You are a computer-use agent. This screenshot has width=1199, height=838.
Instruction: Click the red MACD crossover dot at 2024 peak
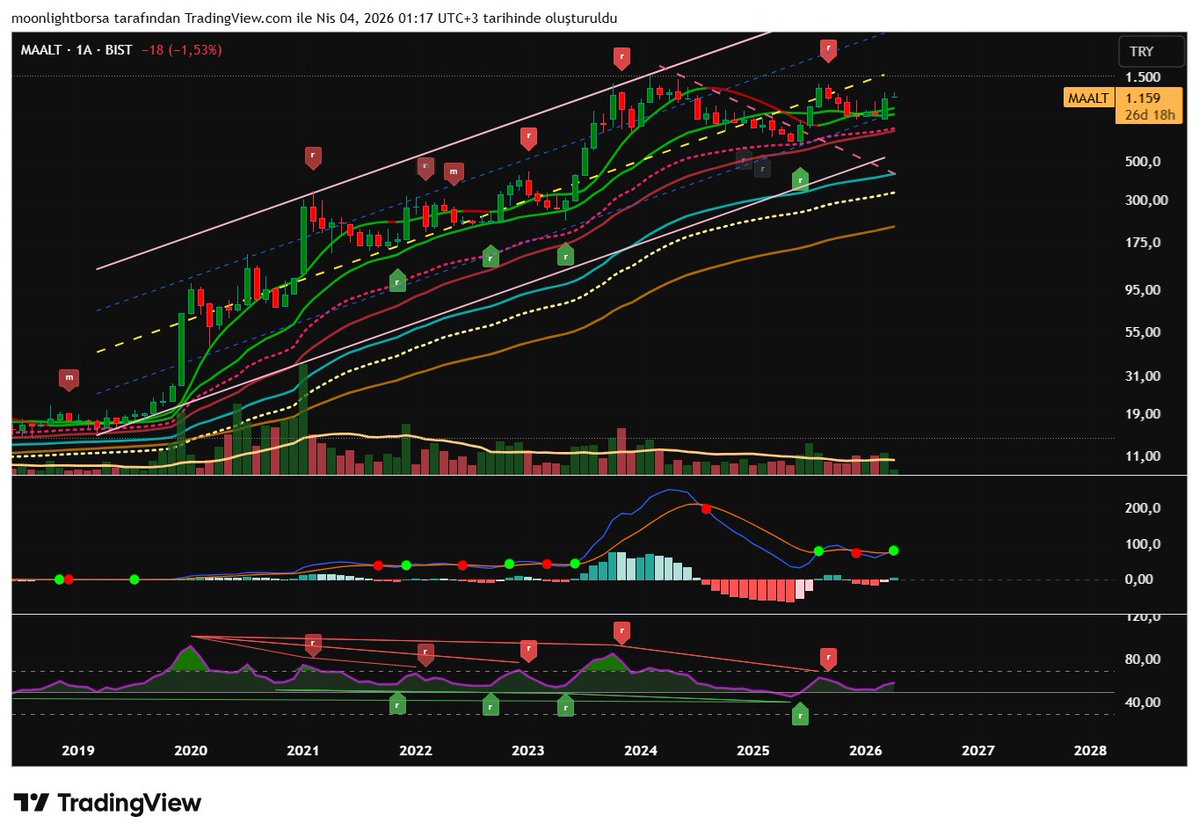[x=707, y=508]
